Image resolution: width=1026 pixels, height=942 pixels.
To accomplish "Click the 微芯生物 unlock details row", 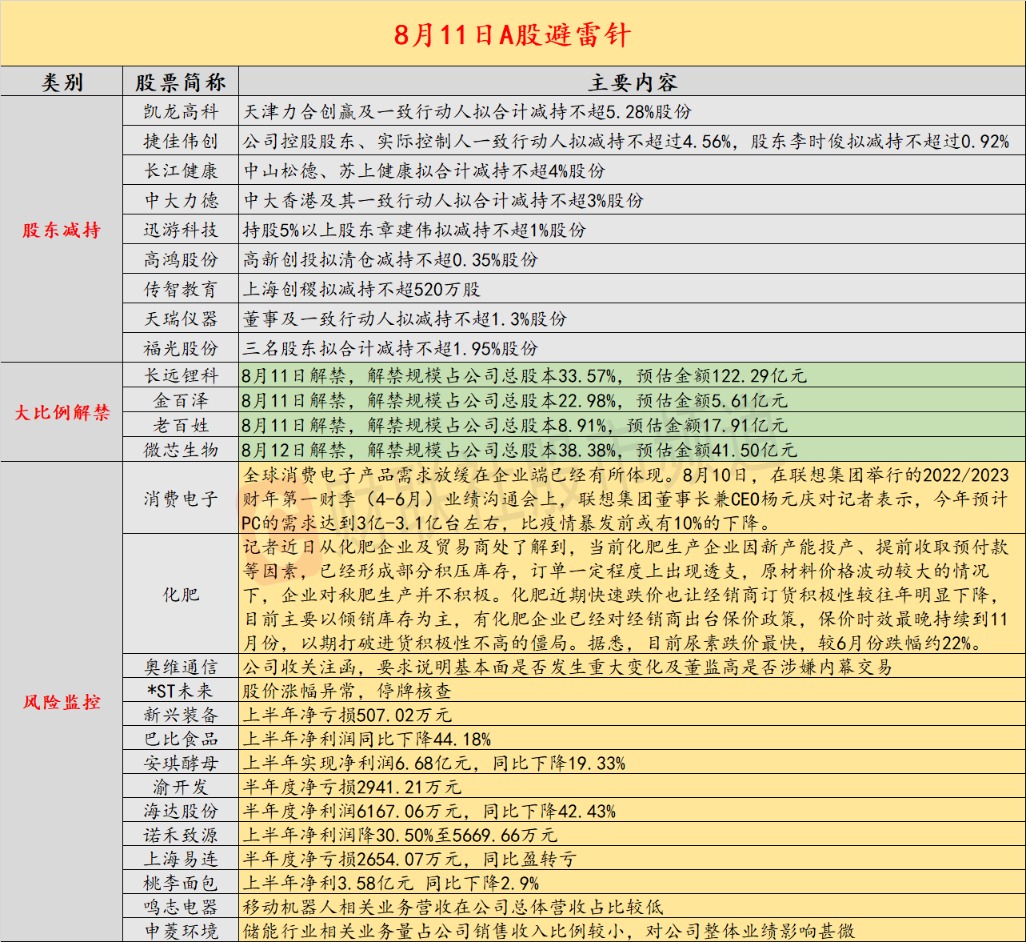I will tap(520, 449).
